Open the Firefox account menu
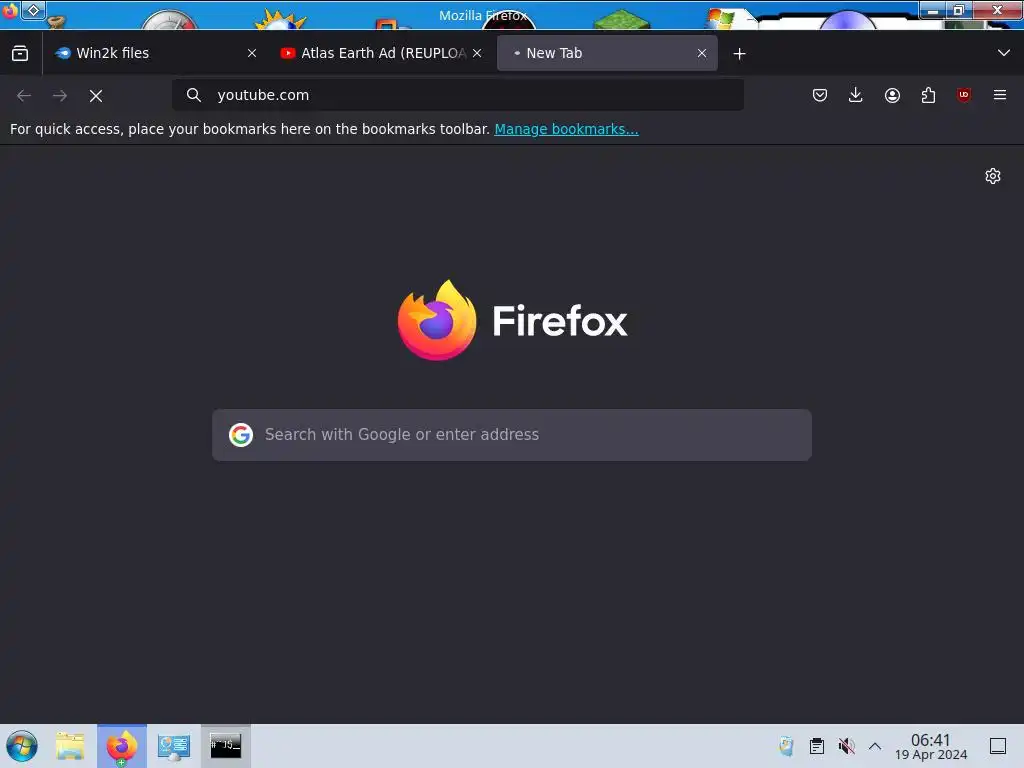 [892, 95]
